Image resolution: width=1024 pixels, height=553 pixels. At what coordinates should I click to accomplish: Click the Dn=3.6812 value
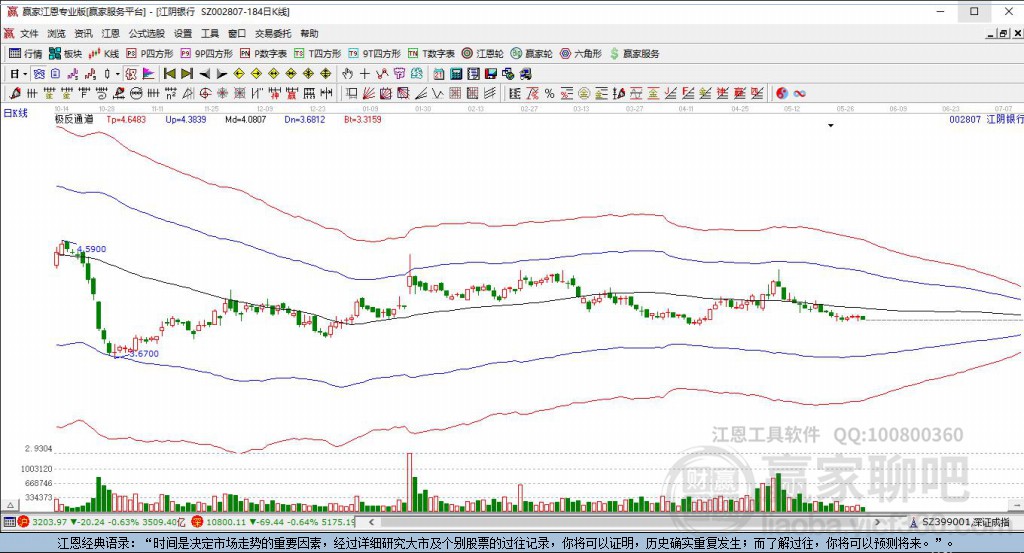click(304, 119)
